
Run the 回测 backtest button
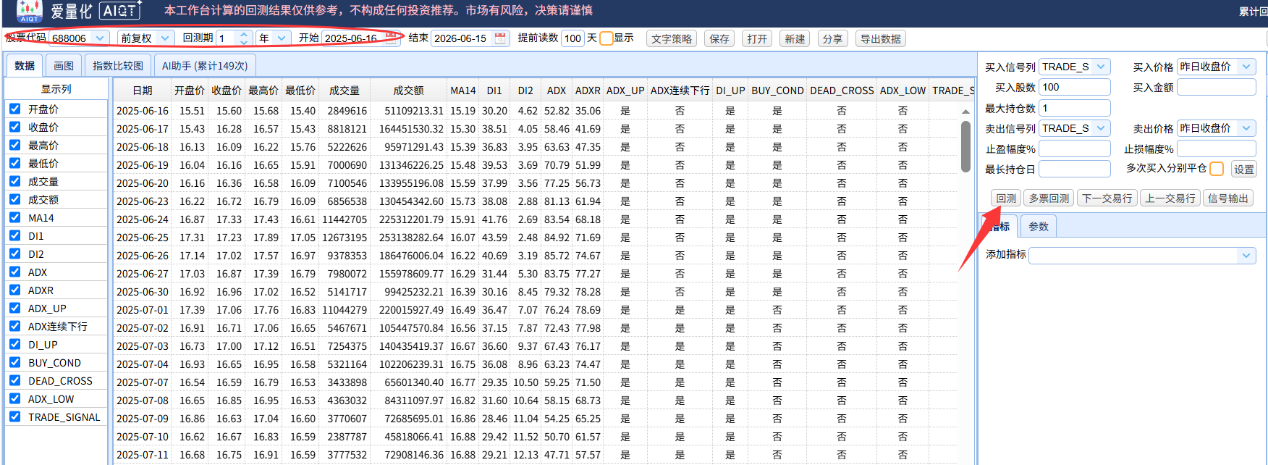pos(1004,198)
